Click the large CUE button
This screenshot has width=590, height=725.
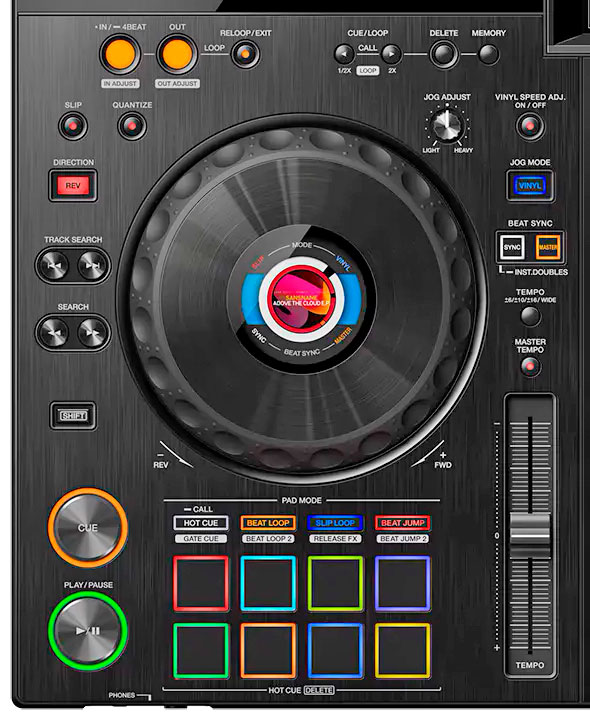(88, 528)
